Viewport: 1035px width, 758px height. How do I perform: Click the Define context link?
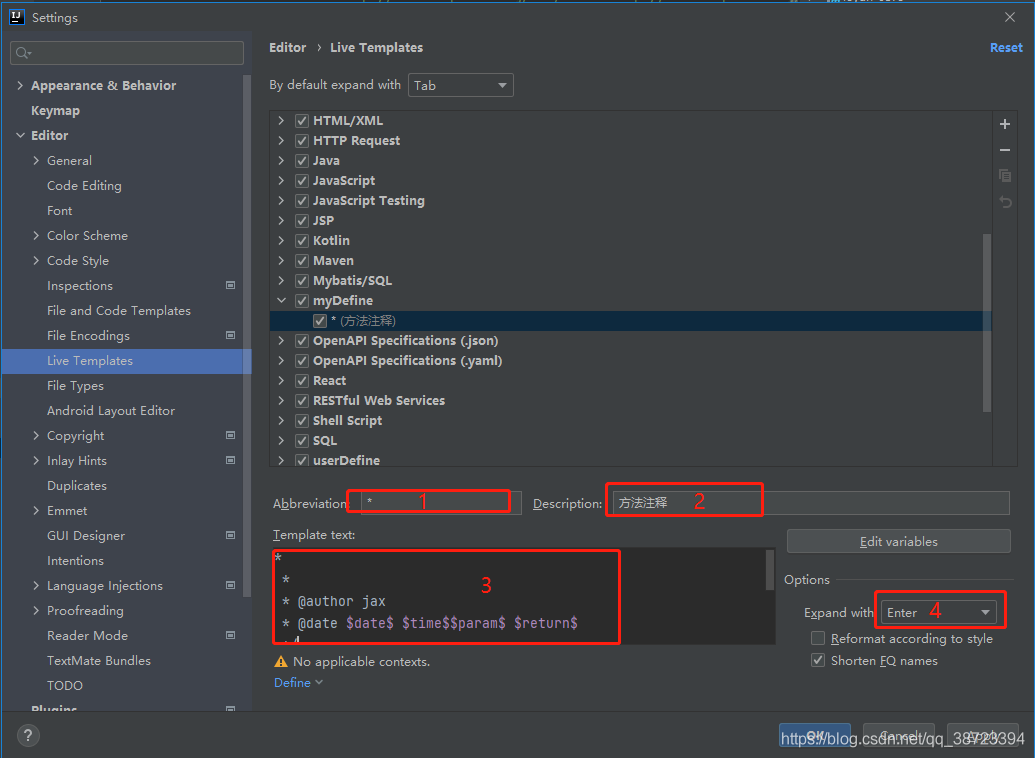pyautogui.click(x=298, y=683)
